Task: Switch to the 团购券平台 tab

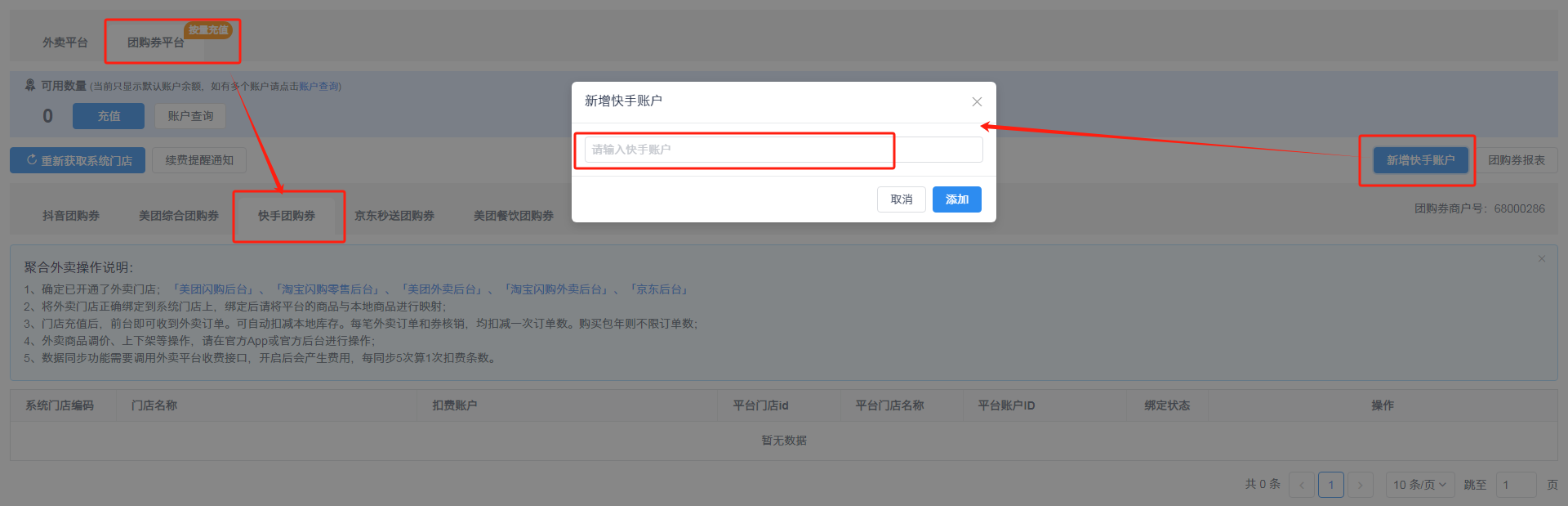Action: coord(155,43)
